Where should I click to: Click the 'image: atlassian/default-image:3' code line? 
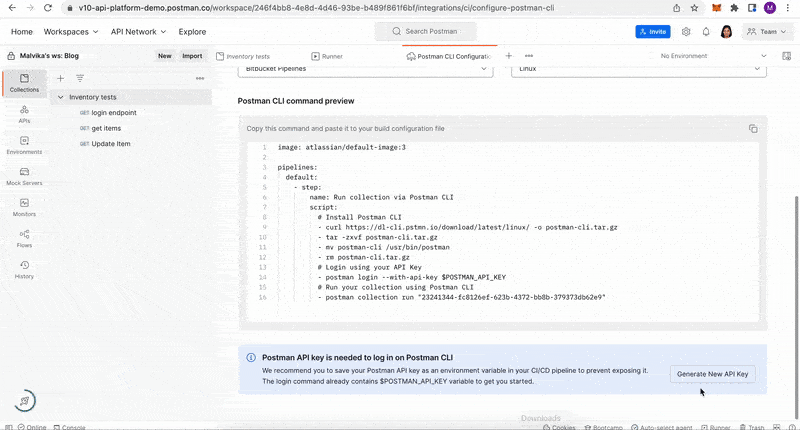[x=342, y=147]
